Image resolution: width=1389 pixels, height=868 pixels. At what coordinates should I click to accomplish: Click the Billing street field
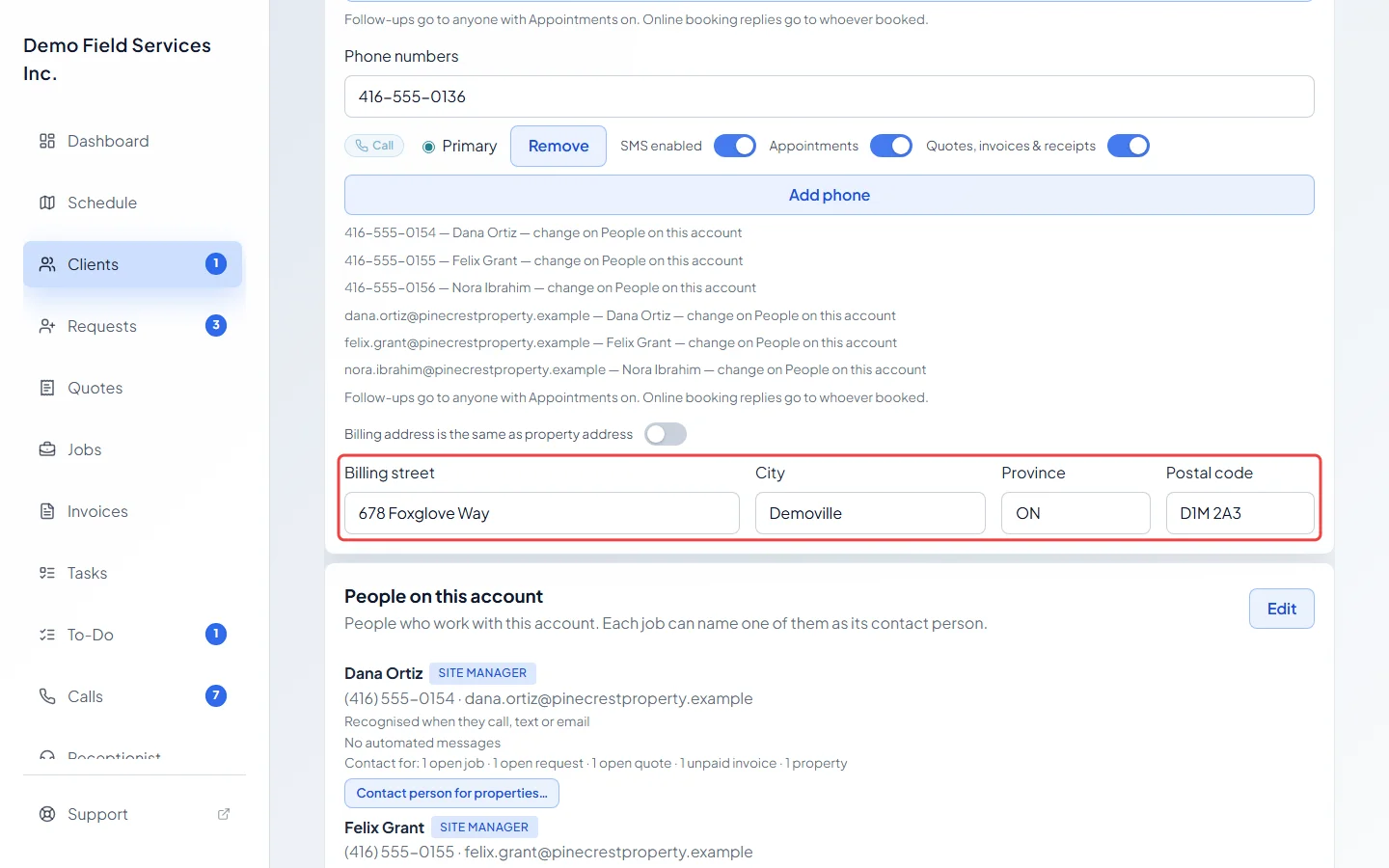pos(542,513)
